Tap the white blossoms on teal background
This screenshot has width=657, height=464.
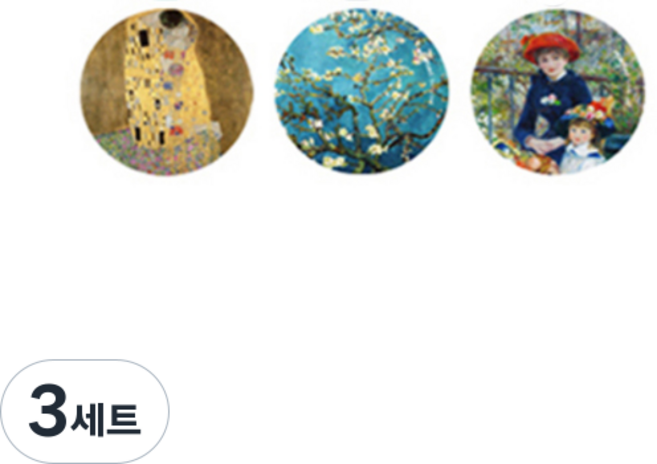pyautogui.click(x=362, y=92)
